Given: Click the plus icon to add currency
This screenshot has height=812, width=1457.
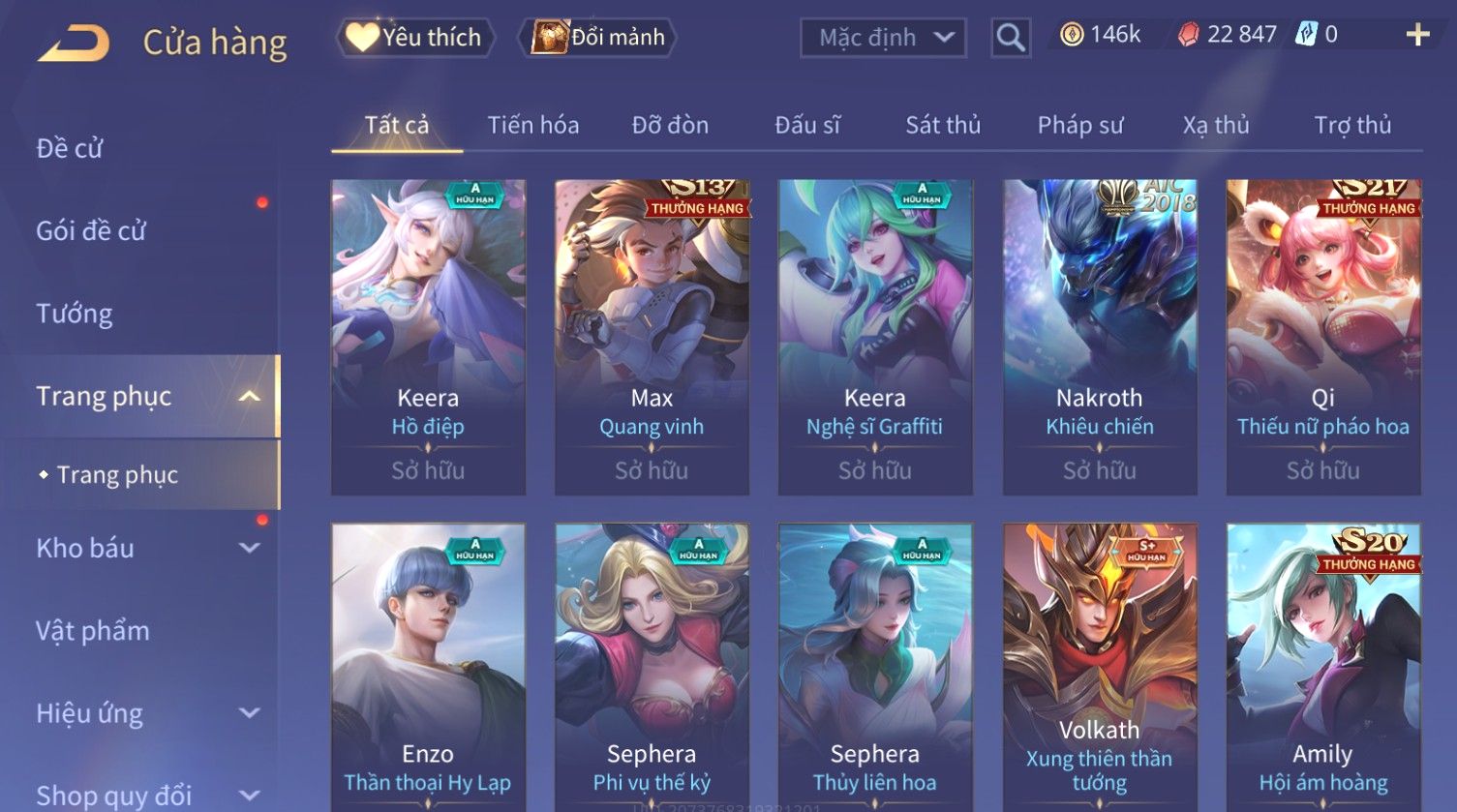Looking at the screenshot, I should 1417,36.
